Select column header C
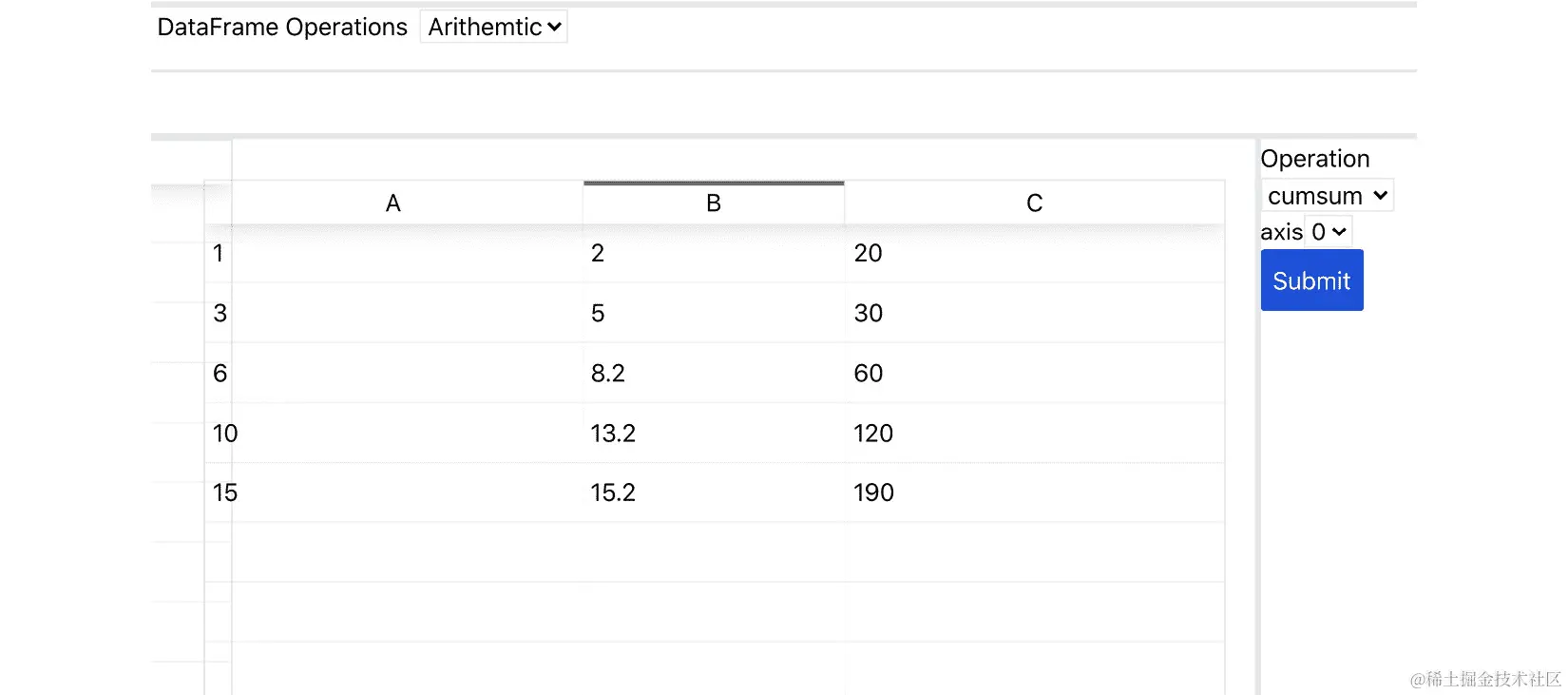Image resolution: width=1568 pixels, height=695 pixels. [x=1034, y=203]
